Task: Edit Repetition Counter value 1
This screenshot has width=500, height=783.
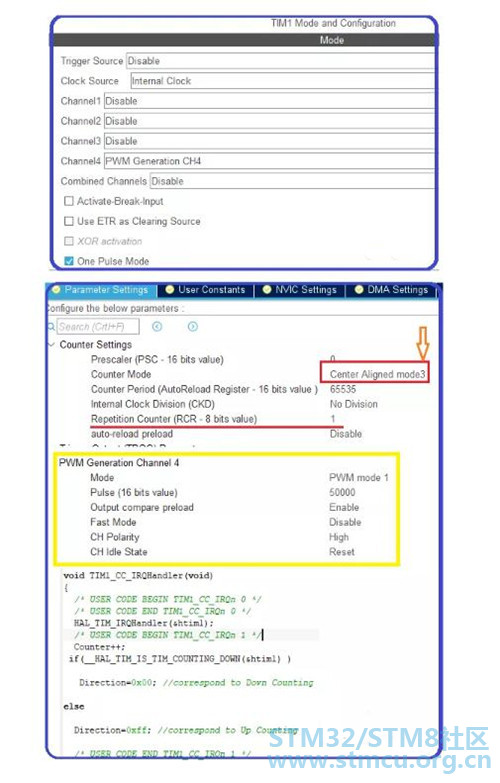Action: (x=333, y=419)
